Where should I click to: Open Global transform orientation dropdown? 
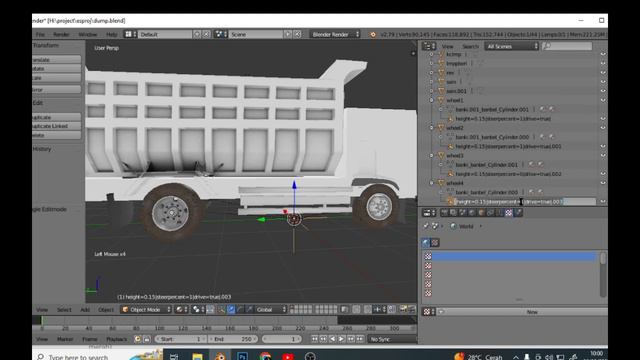coord(271,310)
